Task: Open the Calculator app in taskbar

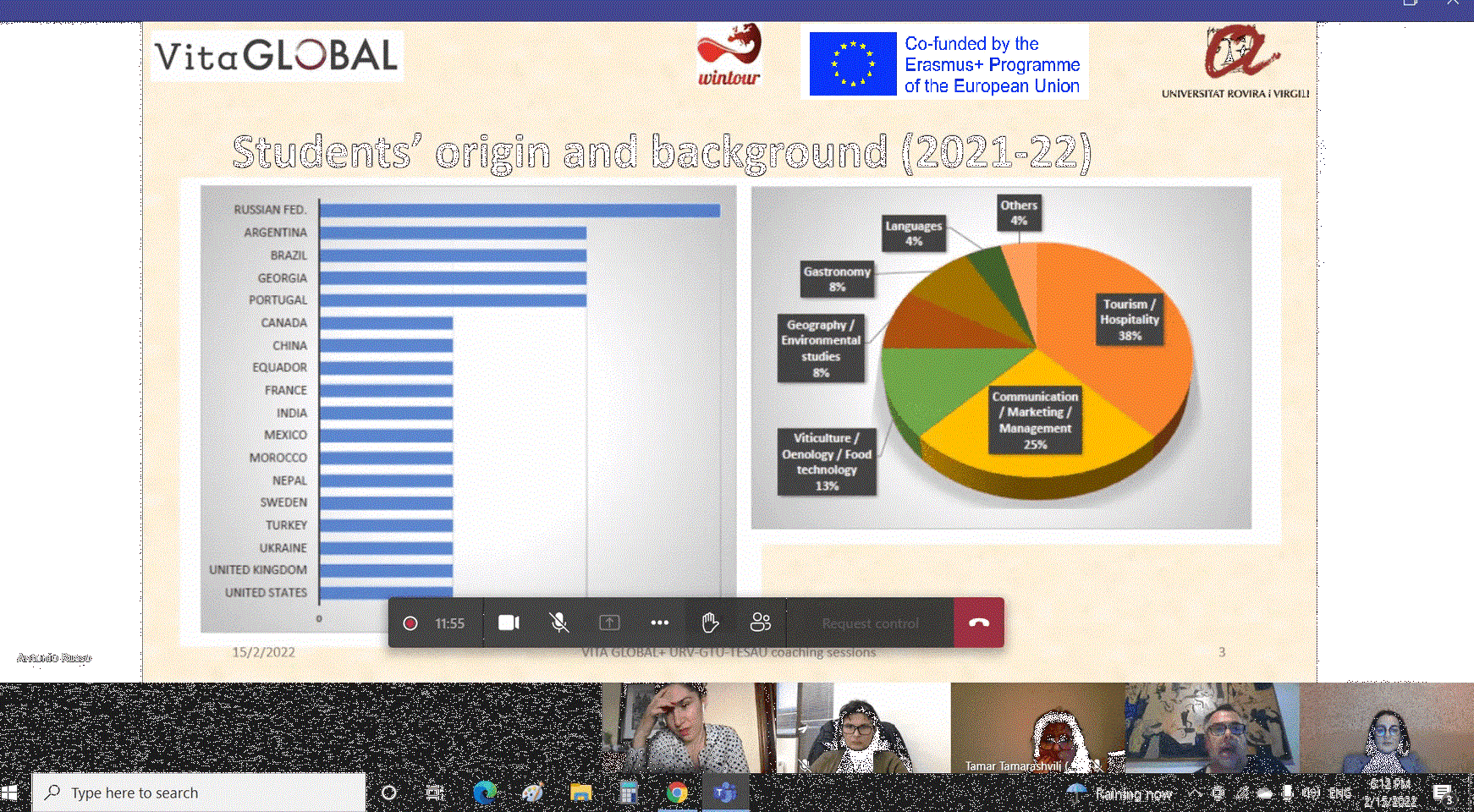Action: point(629,793)
